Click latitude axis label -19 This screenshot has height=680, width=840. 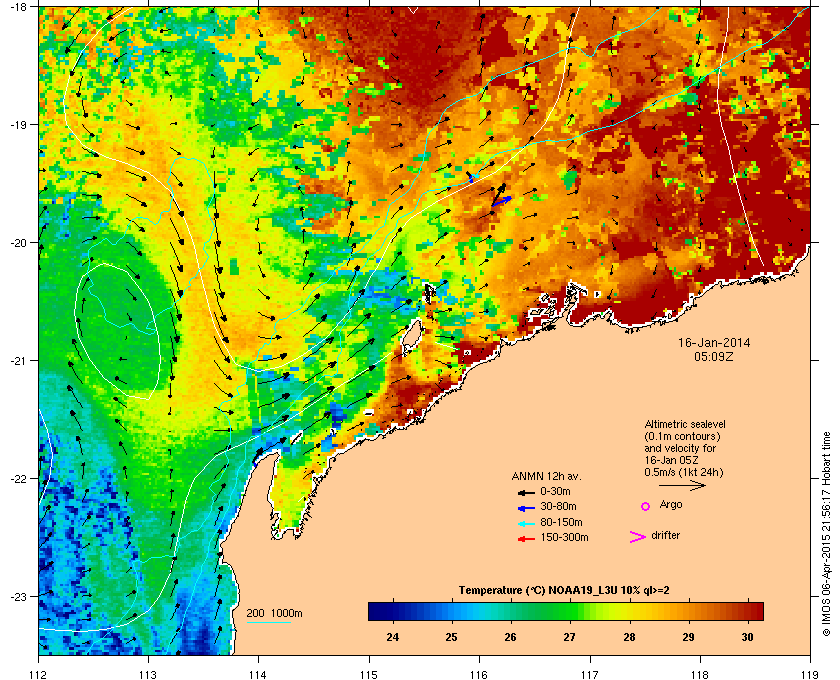[x=18, y=124]
